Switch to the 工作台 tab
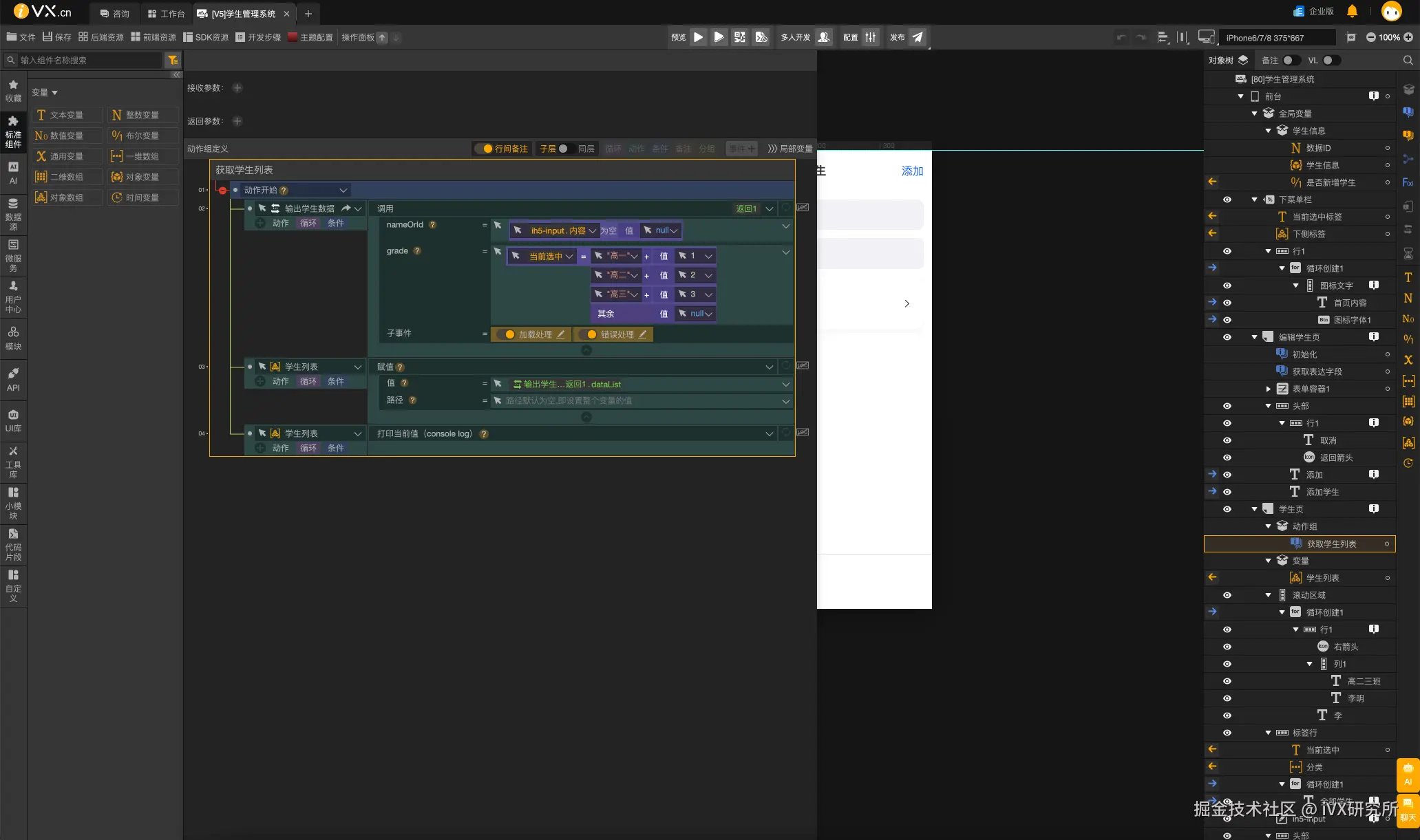This screenshot has width=1420, height=840. [x=166, y=14]
